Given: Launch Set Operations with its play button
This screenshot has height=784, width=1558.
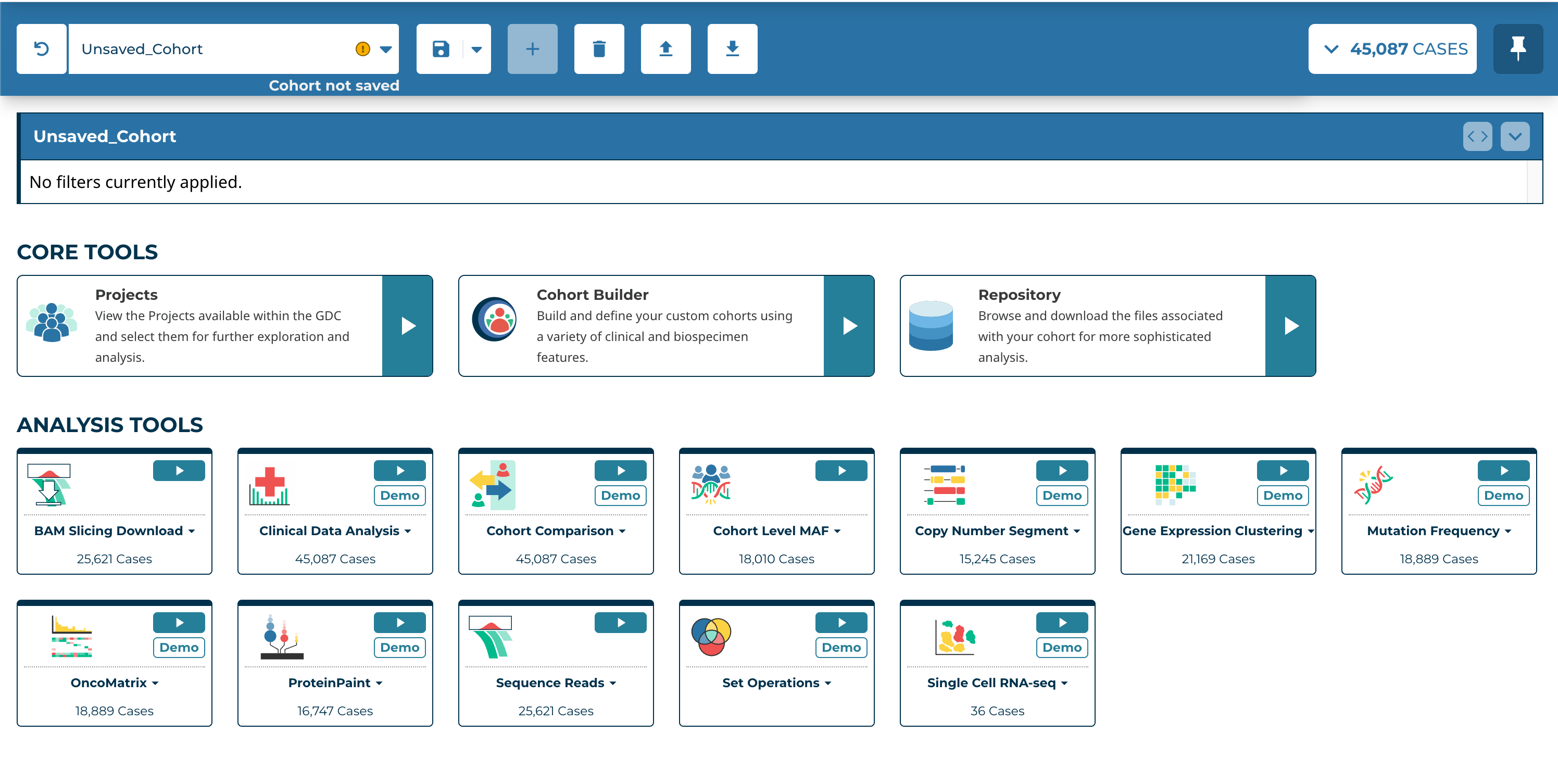Looking at the screenshot, I should 840,623.
